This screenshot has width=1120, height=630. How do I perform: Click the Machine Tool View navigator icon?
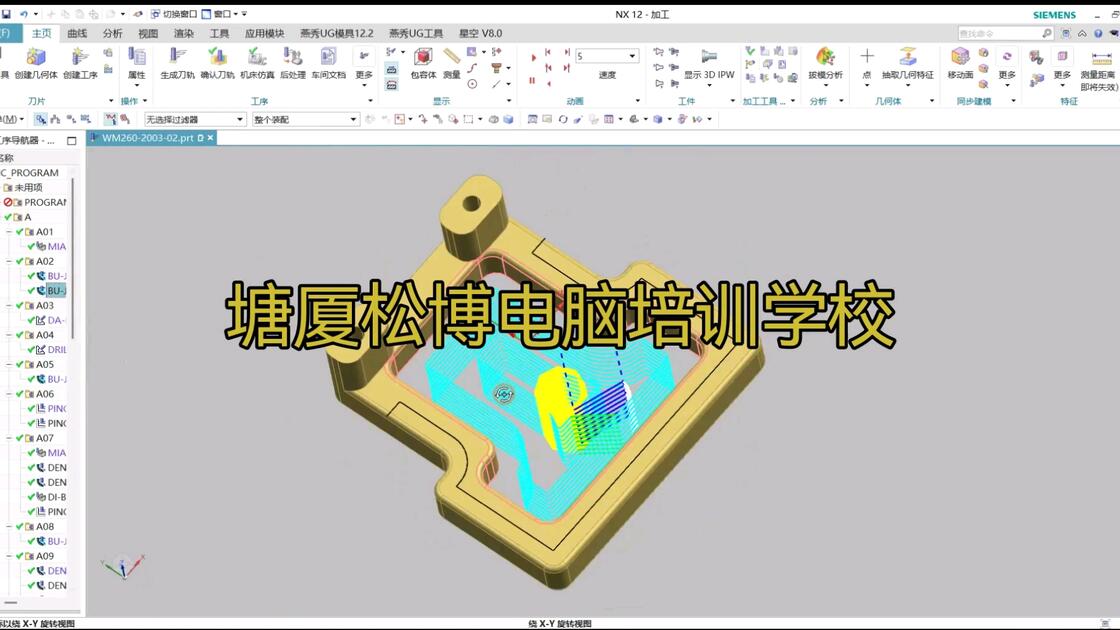[55, 119]
